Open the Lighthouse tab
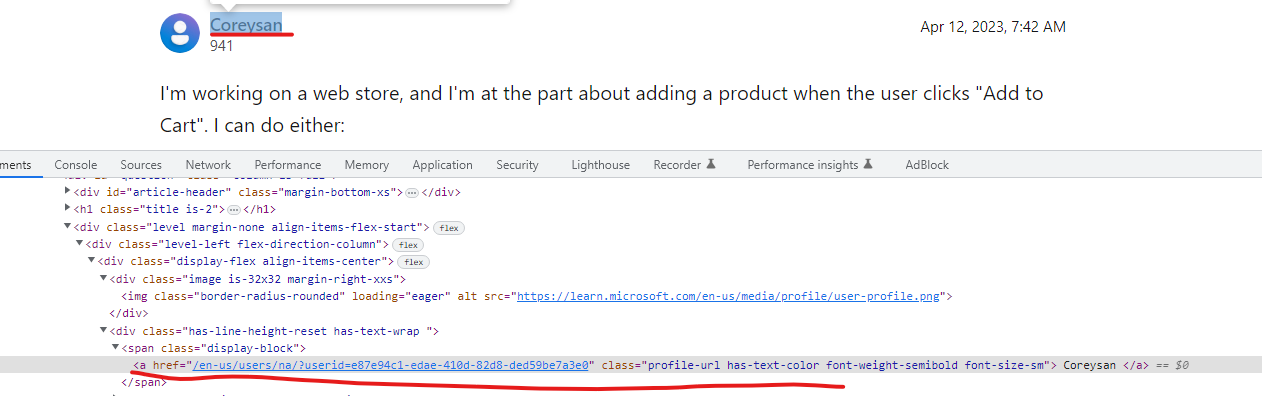Viewport: 1262px width, 396px height. pyautogui.click(x=601, y=165)
